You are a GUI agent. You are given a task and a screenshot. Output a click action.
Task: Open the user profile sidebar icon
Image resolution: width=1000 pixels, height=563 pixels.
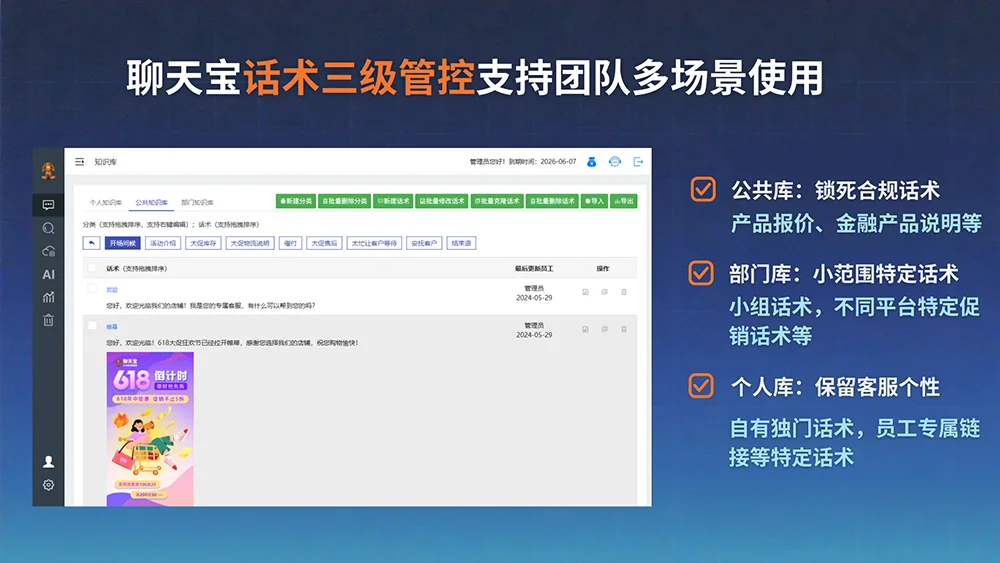click(x=48, y=462)
